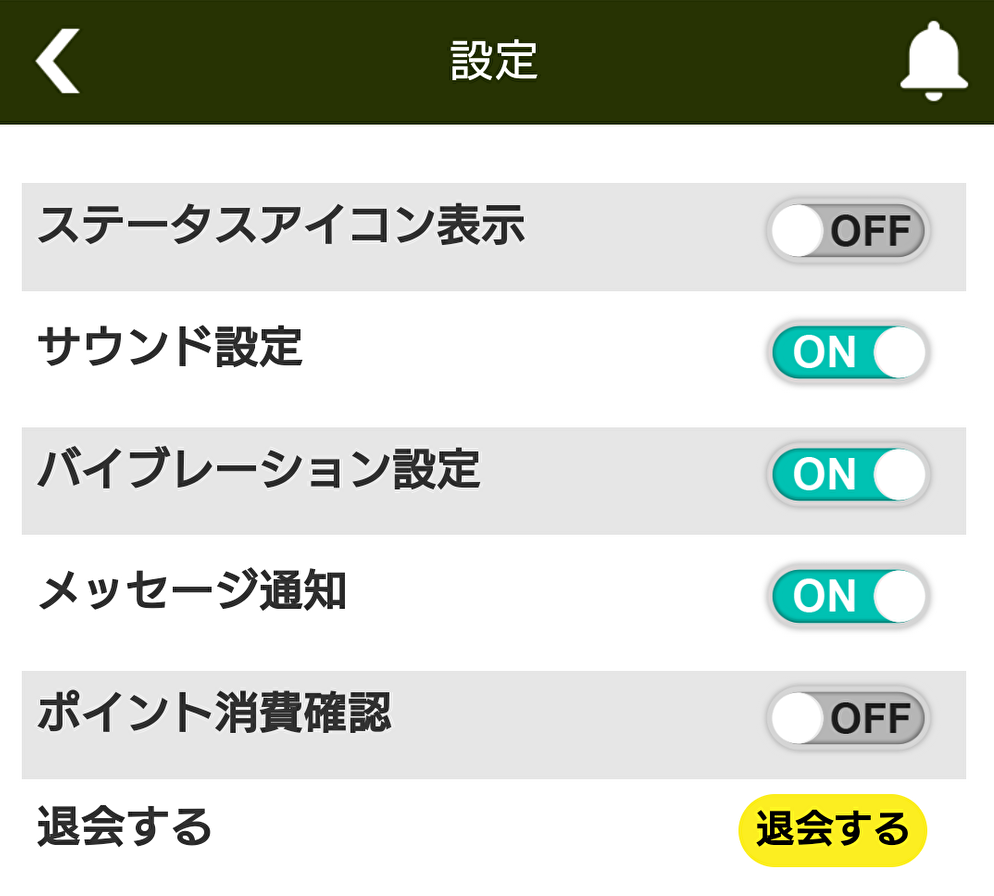Click the white knob of メッセージ通知 switch
The image size is (994, 896).
[899, 596]
